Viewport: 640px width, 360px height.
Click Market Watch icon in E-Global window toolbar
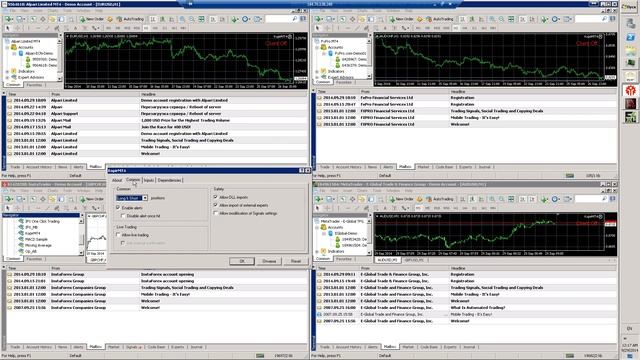pyautogui.click(x=342, y=199)
